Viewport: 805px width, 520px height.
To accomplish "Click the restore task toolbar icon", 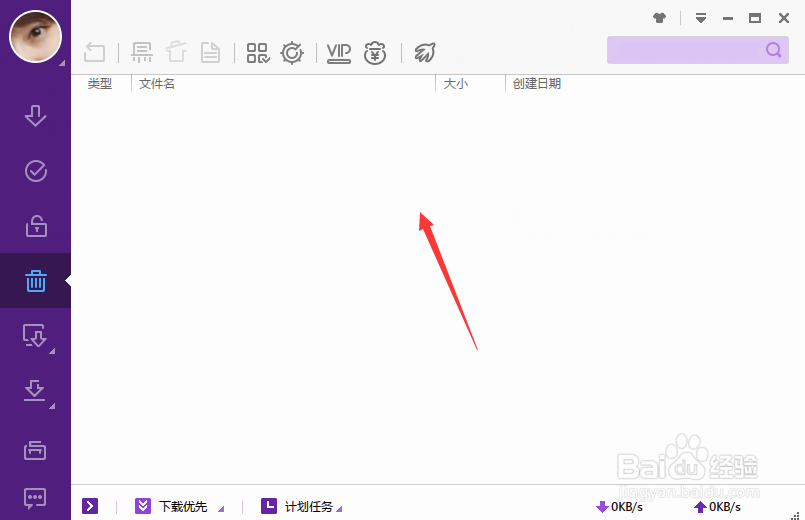I will (94, 52).
